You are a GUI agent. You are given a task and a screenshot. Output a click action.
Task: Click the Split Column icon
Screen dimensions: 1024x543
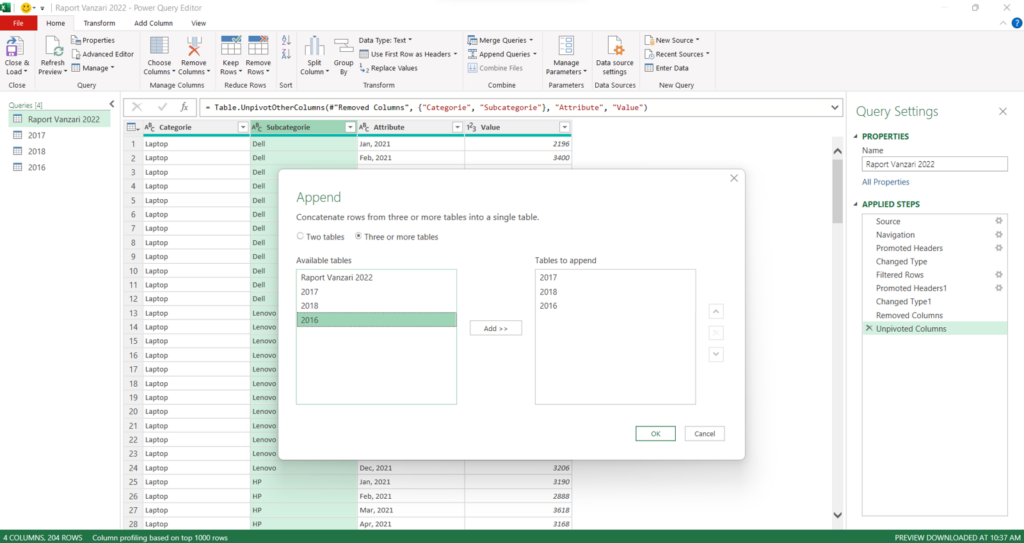[314, 46]
